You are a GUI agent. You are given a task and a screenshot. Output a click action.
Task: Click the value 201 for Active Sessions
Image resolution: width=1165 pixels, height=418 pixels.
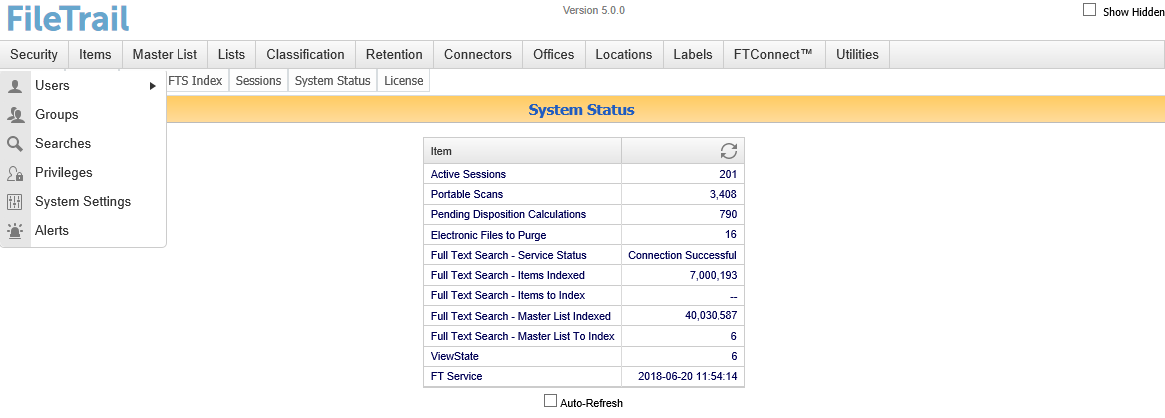(727, 174)
